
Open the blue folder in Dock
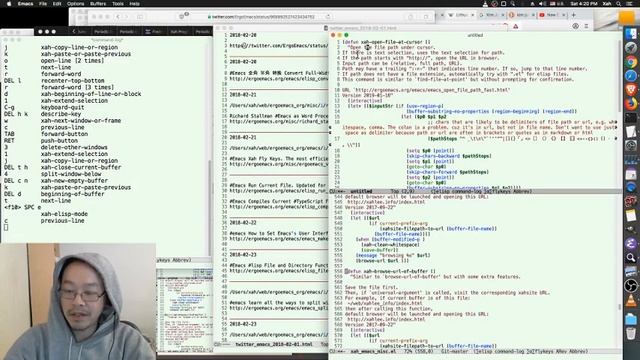pos(631,319)
